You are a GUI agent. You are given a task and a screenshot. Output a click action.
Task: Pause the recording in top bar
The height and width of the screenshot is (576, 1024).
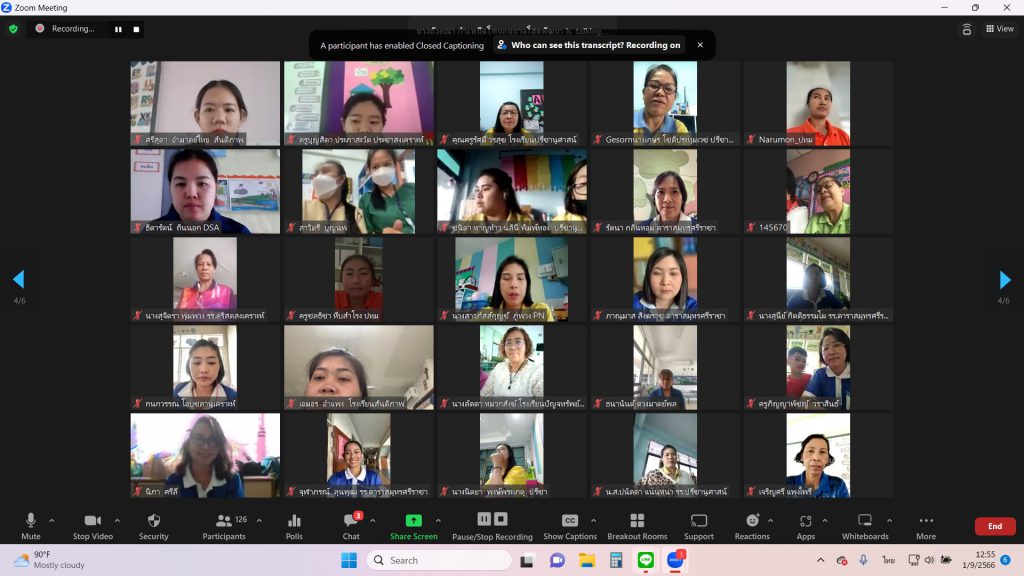click(x=118, y=29)
